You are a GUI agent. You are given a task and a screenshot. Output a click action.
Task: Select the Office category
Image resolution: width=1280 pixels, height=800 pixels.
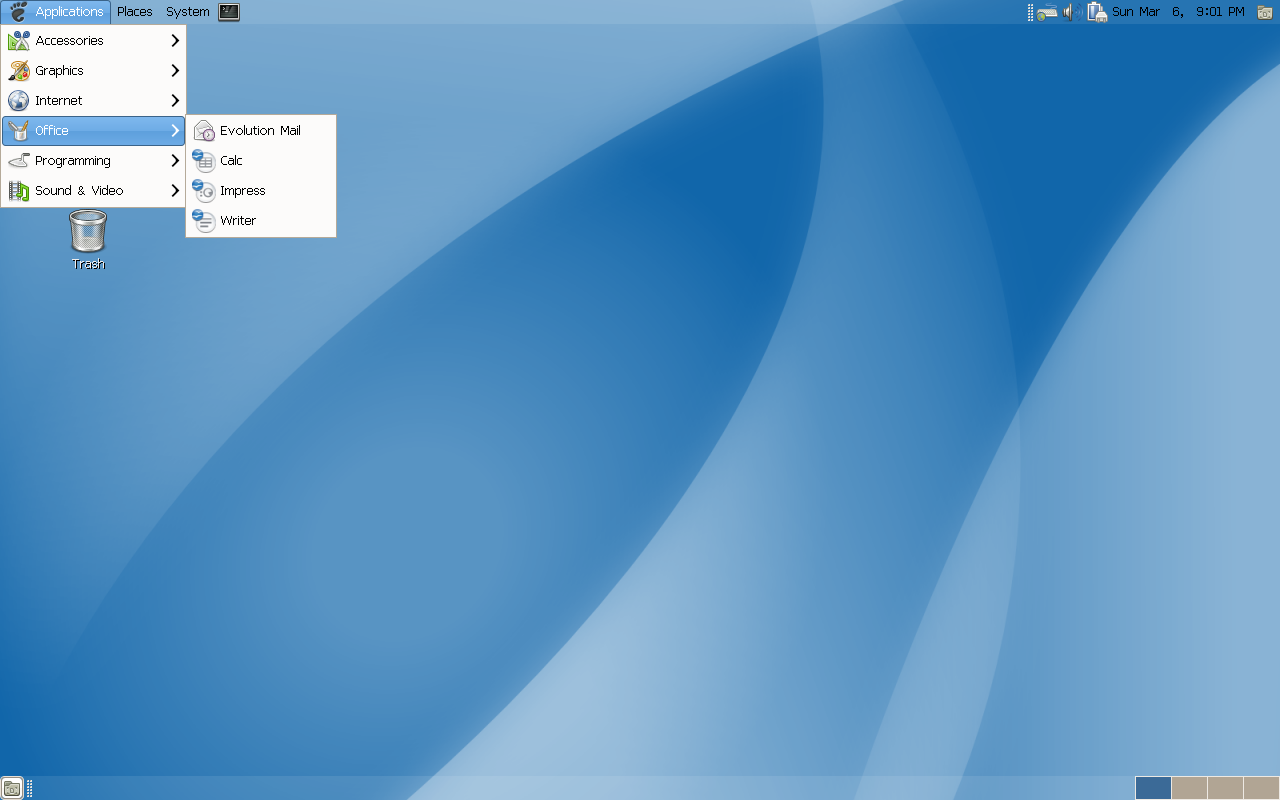point(93,131)
